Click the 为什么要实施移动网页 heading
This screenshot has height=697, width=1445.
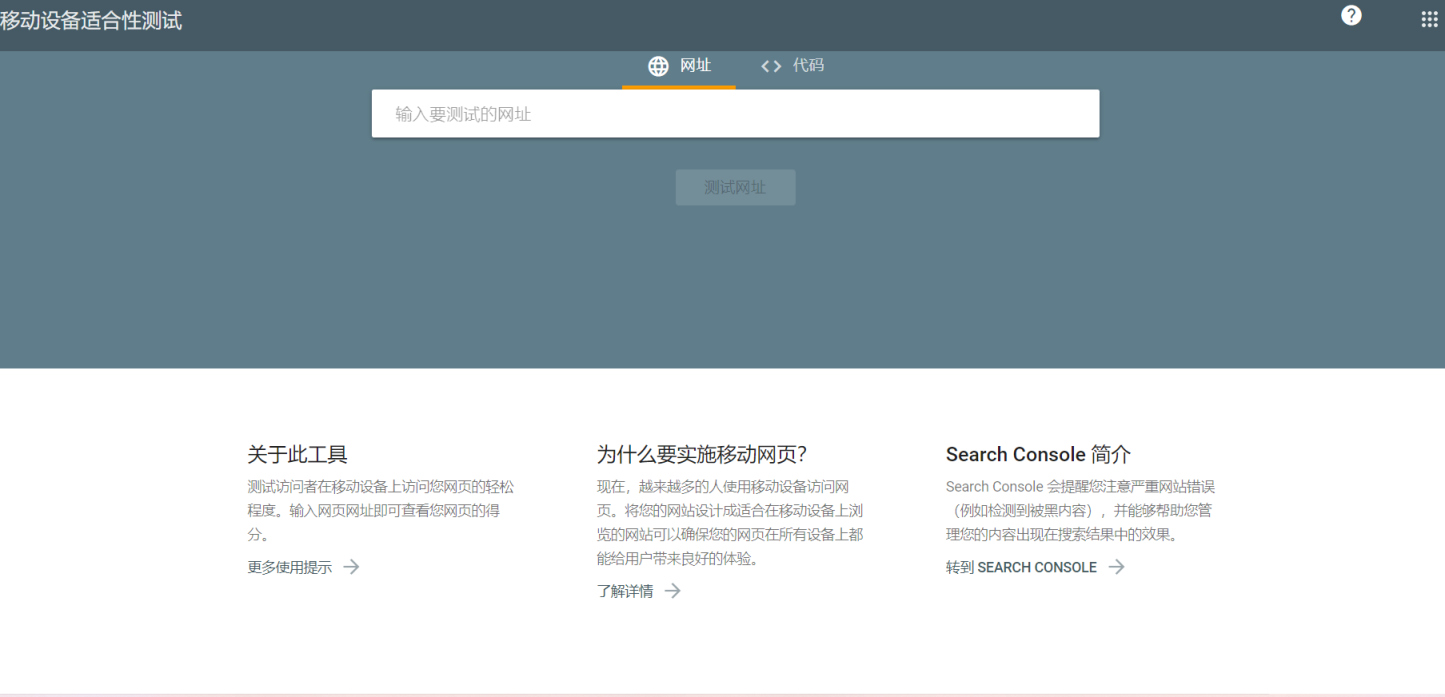click(700, 454)
